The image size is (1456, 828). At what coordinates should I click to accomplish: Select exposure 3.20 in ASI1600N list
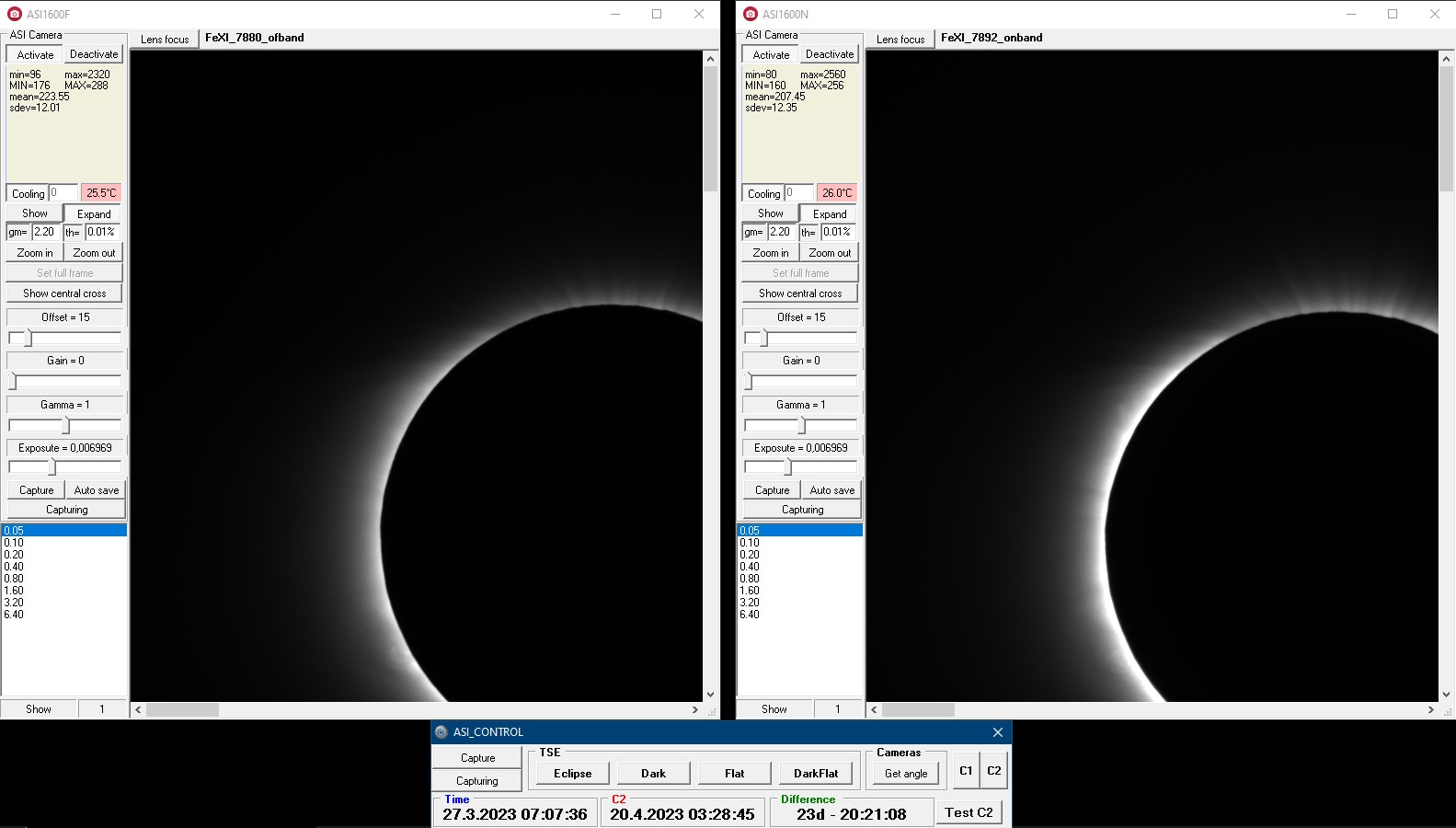pyautogui.click(x=799, y=603)
